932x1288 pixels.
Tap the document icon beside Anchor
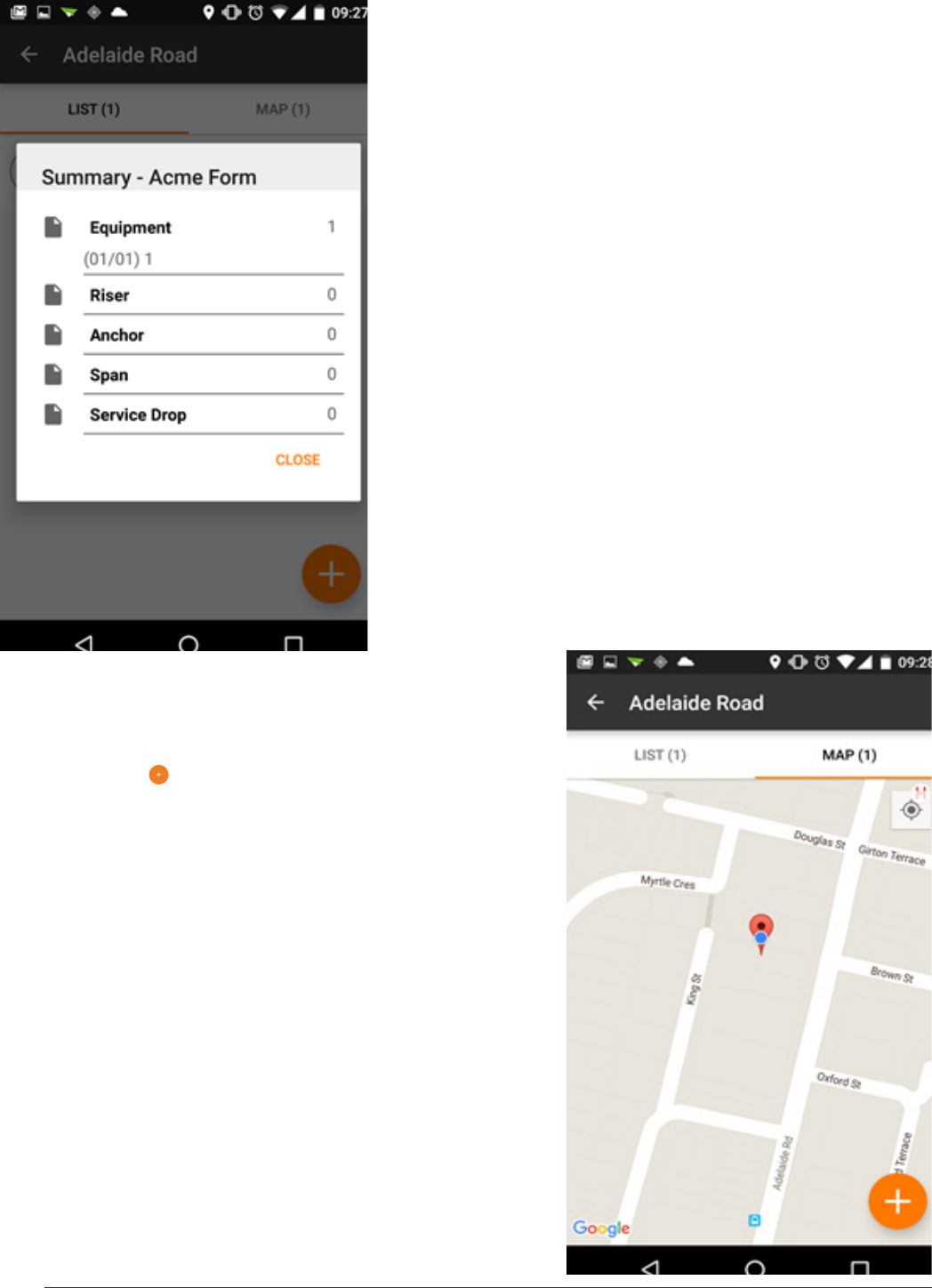click(53, 334)
